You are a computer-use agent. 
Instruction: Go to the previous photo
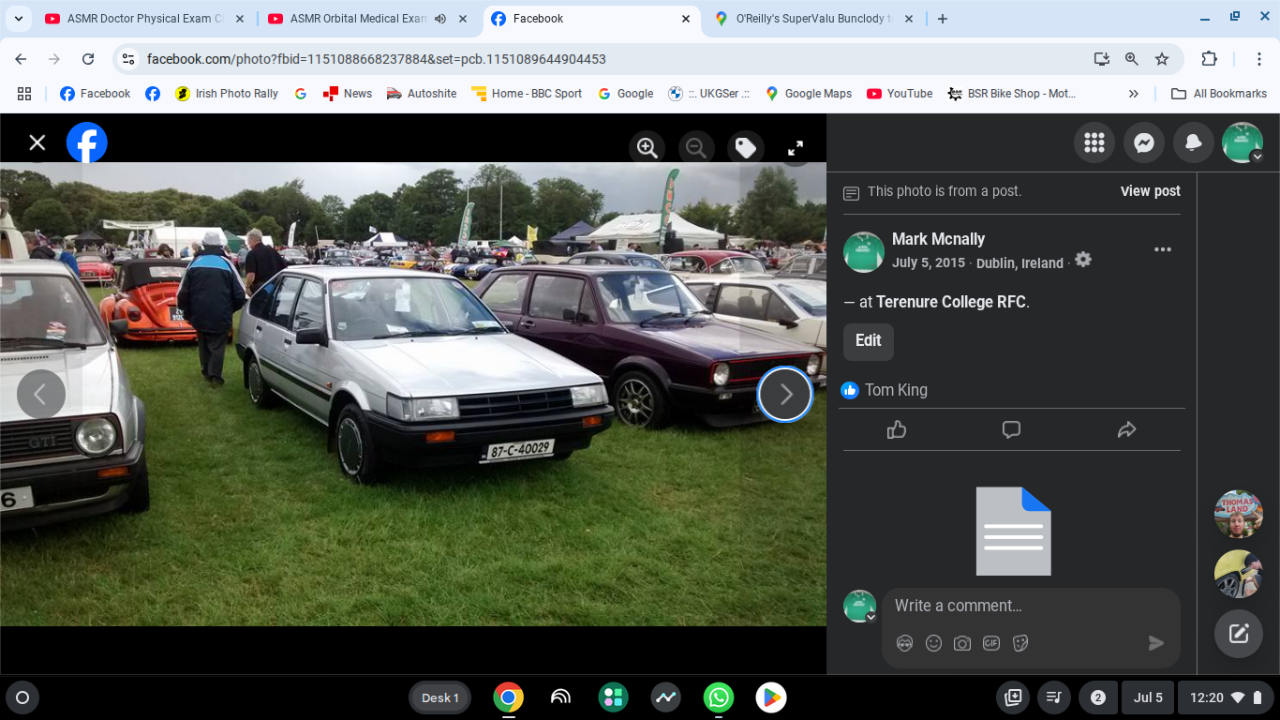pyautogui.click(x=41, y=395)
